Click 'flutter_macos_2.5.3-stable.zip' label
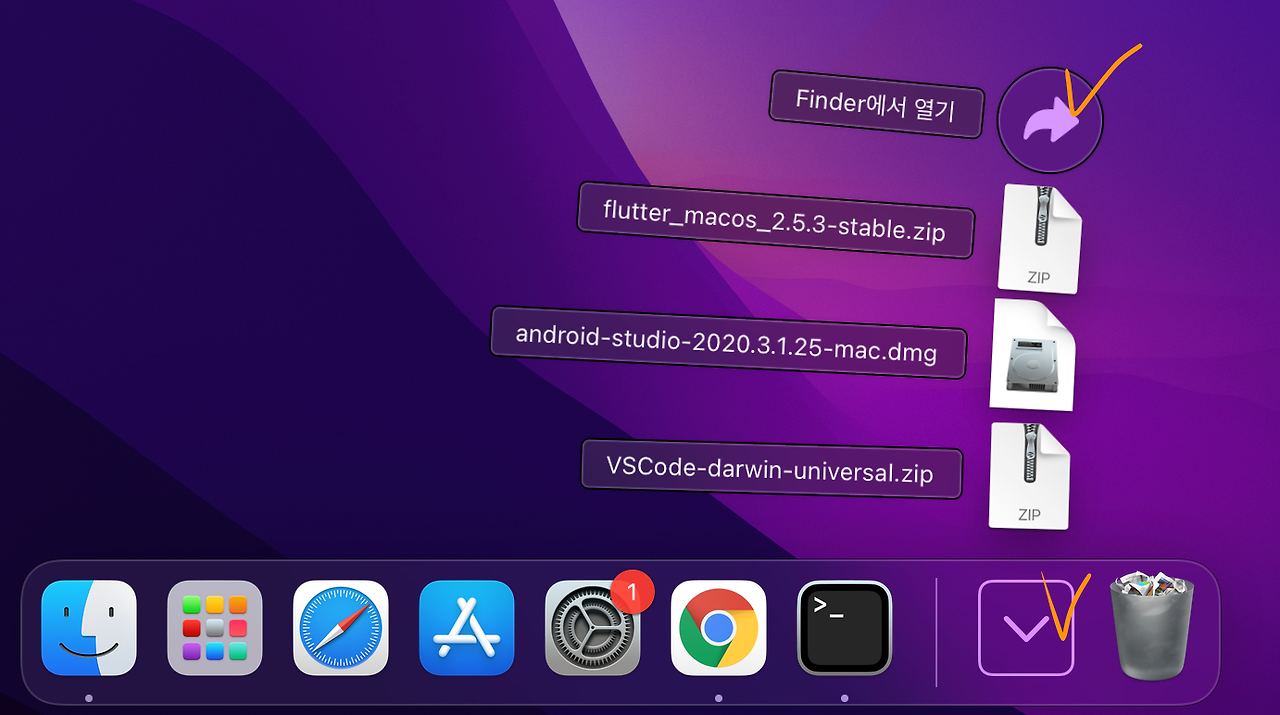This screenshot has width=1280, height=715. [775, 220]
